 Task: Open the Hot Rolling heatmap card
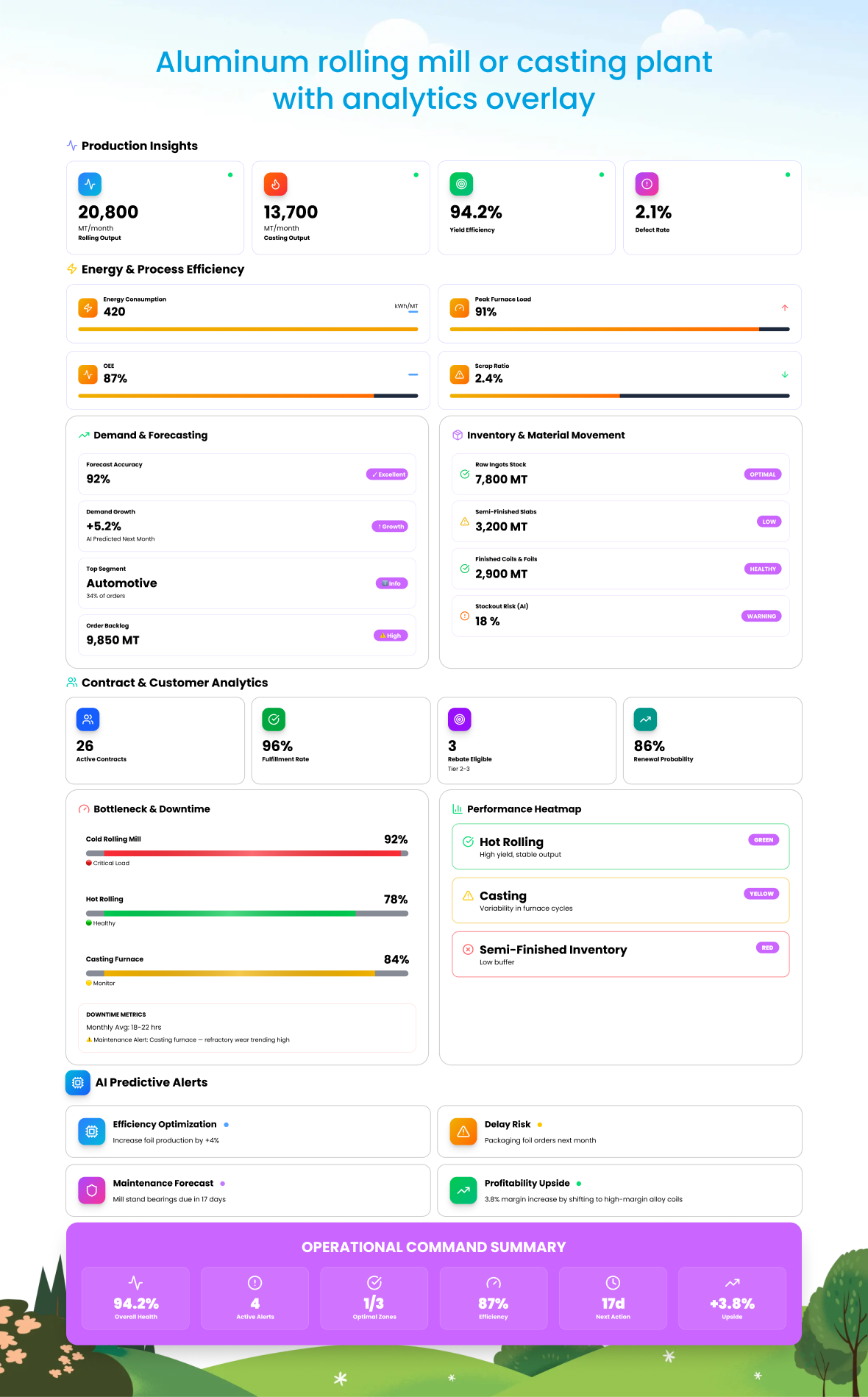[620, 847]
